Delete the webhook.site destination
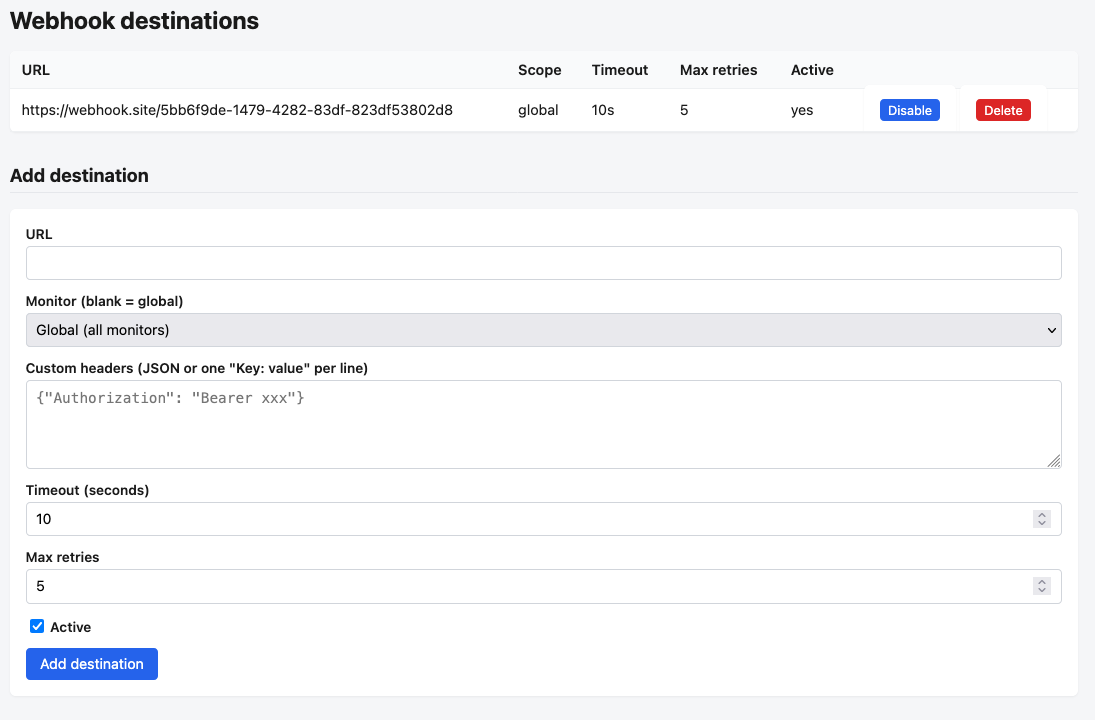1095x720 pixels. click(x=1003, y=110)
